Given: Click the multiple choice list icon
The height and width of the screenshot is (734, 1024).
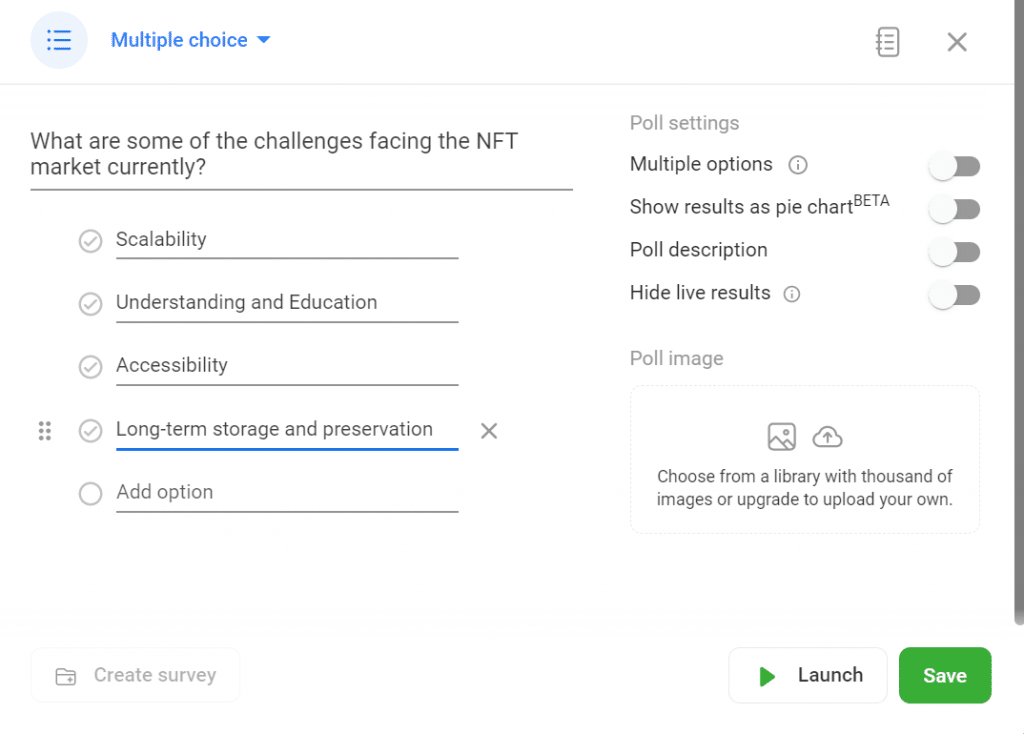Looking at the screenshot, I should coord(59,41).
